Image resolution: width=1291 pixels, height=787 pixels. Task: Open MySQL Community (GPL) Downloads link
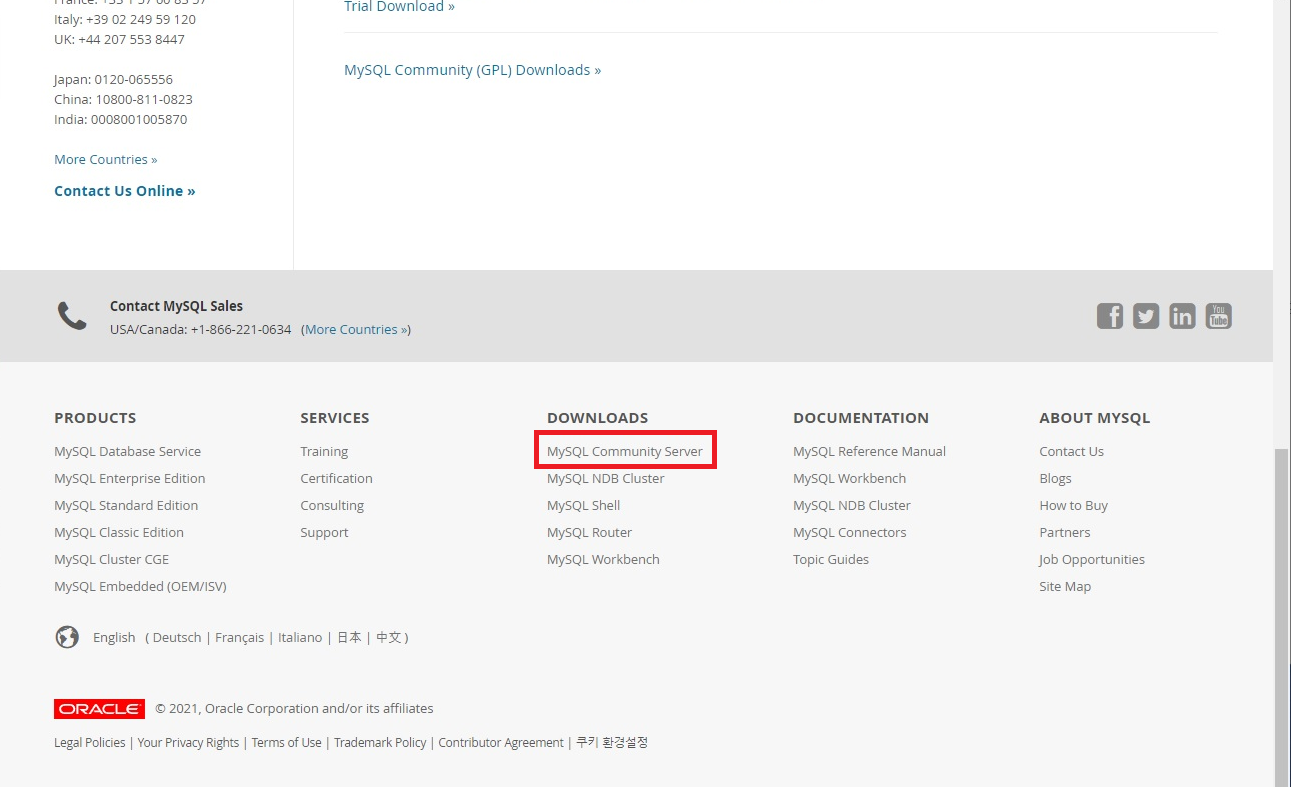pos(472,70)
